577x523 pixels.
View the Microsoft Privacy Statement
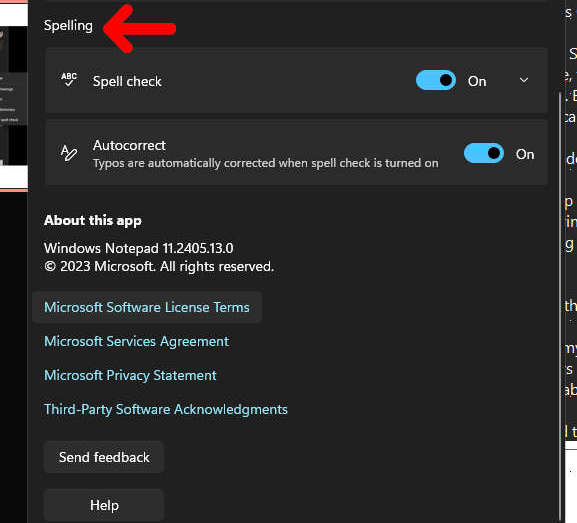(x=130, y=375)
